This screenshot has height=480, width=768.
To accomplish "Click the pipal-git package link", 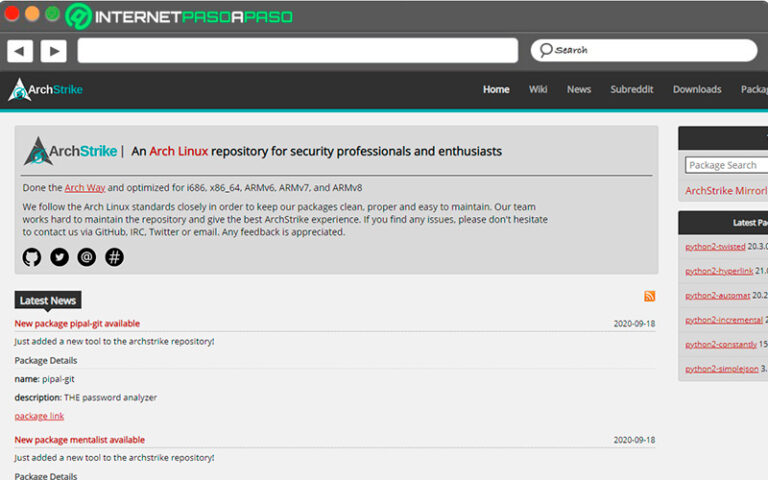I will coord(39,416).
